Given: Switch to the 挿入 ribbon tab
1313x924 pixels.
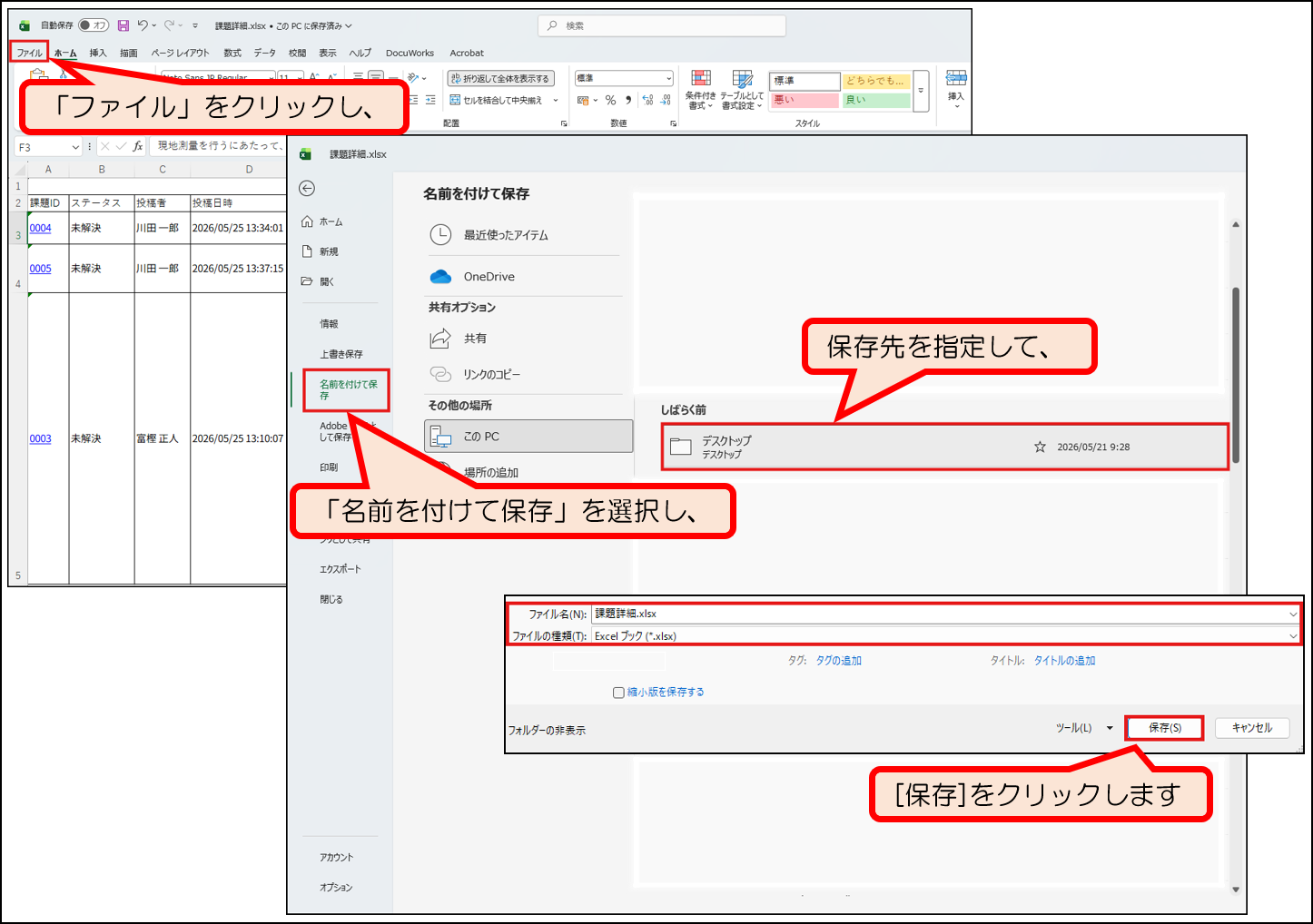Looking at the screenshot, I should [98, 53].
